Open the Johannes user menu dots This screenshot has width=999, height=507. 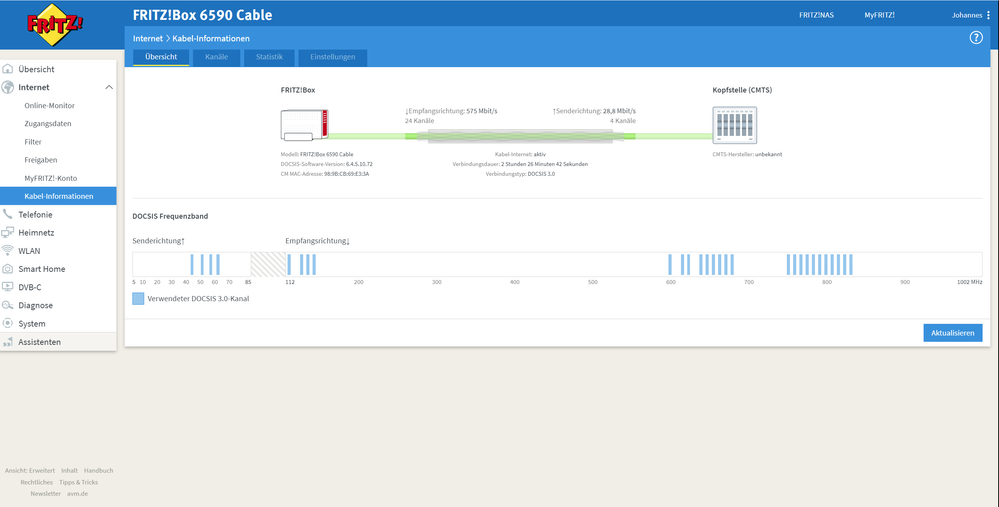coord(988,15)
